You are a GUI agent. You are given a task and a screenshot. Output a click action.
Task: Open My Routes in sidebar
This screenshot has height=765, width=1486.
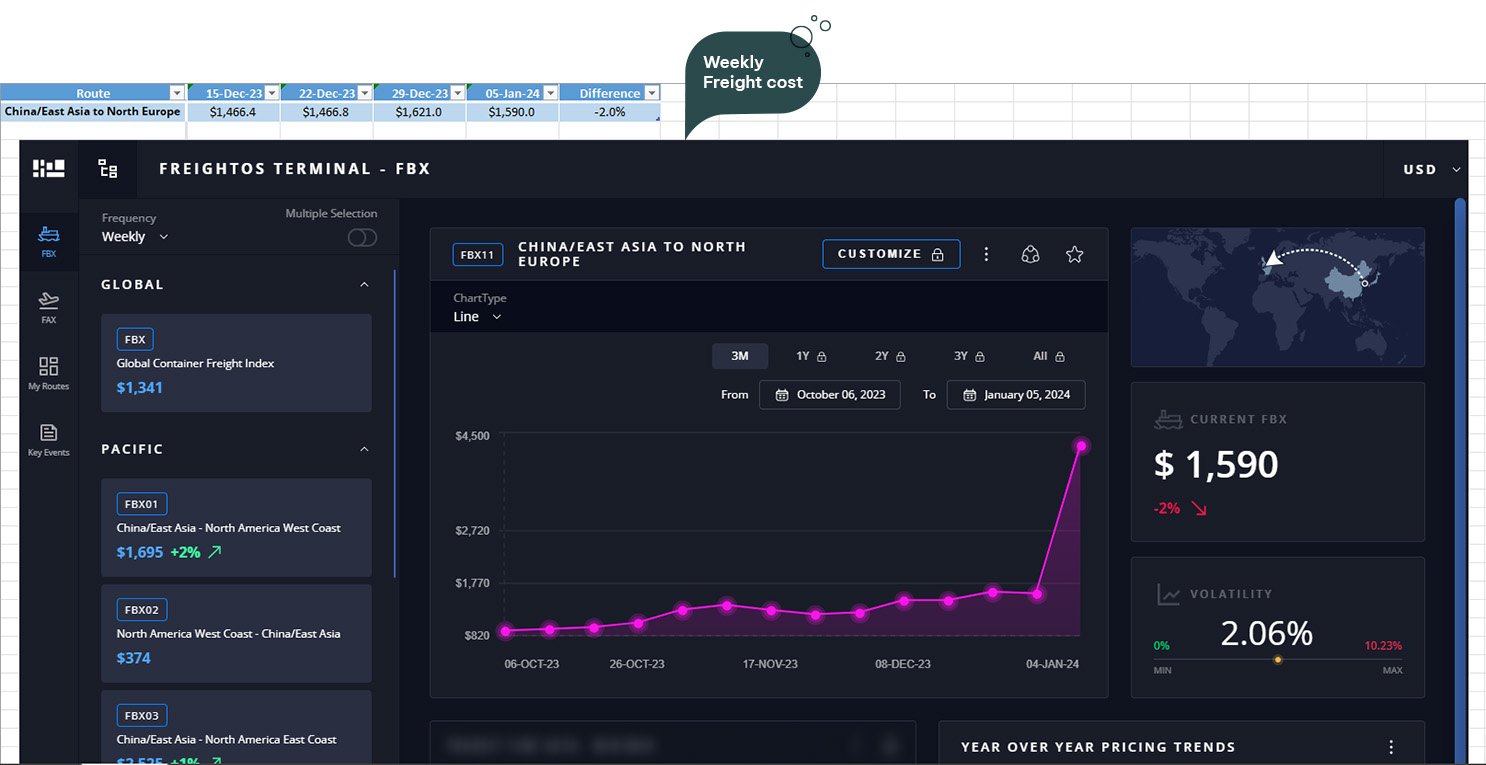pos(48,373)
